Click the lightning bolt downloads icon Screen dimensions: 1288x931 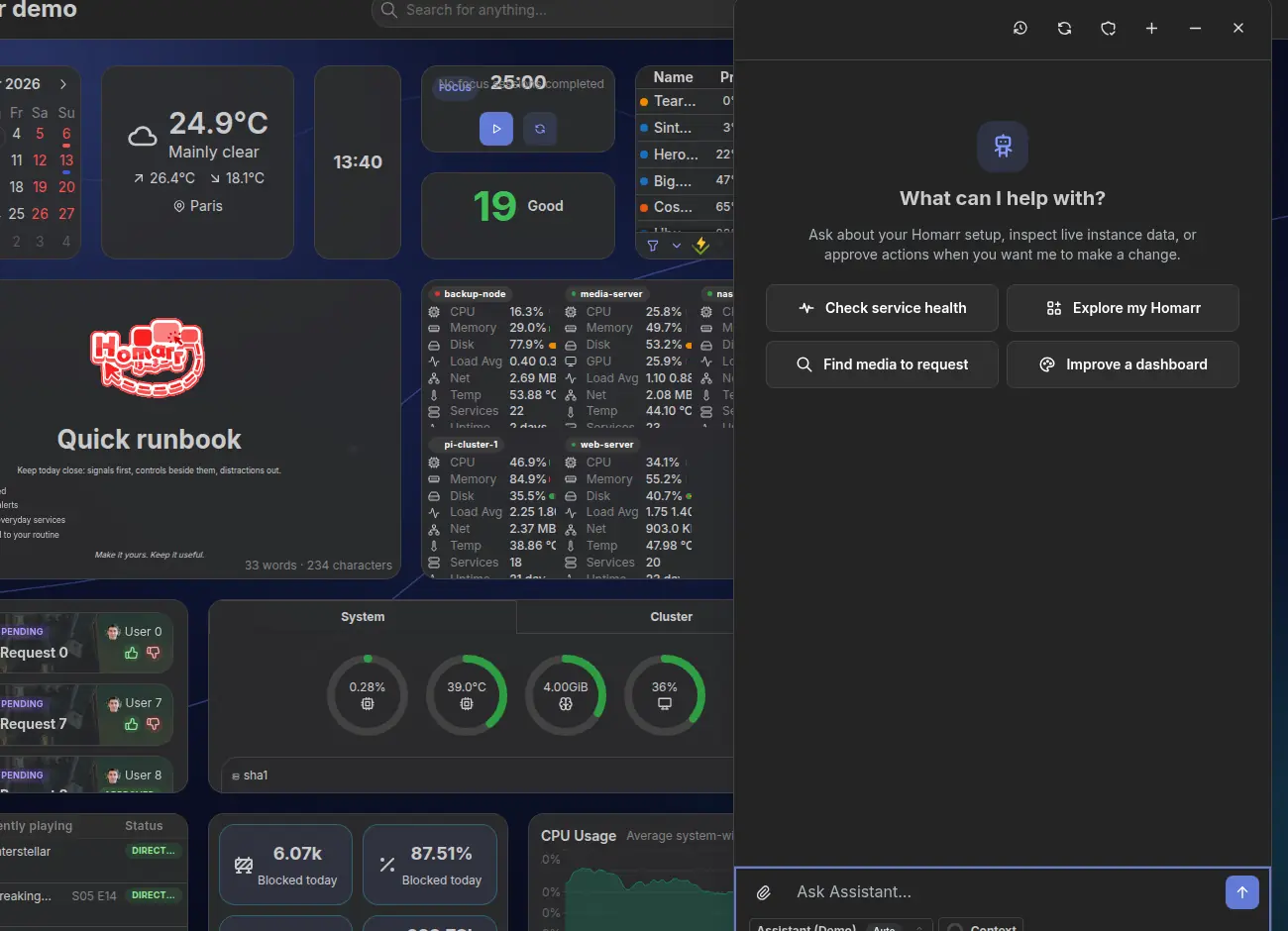tap(701, 245)
